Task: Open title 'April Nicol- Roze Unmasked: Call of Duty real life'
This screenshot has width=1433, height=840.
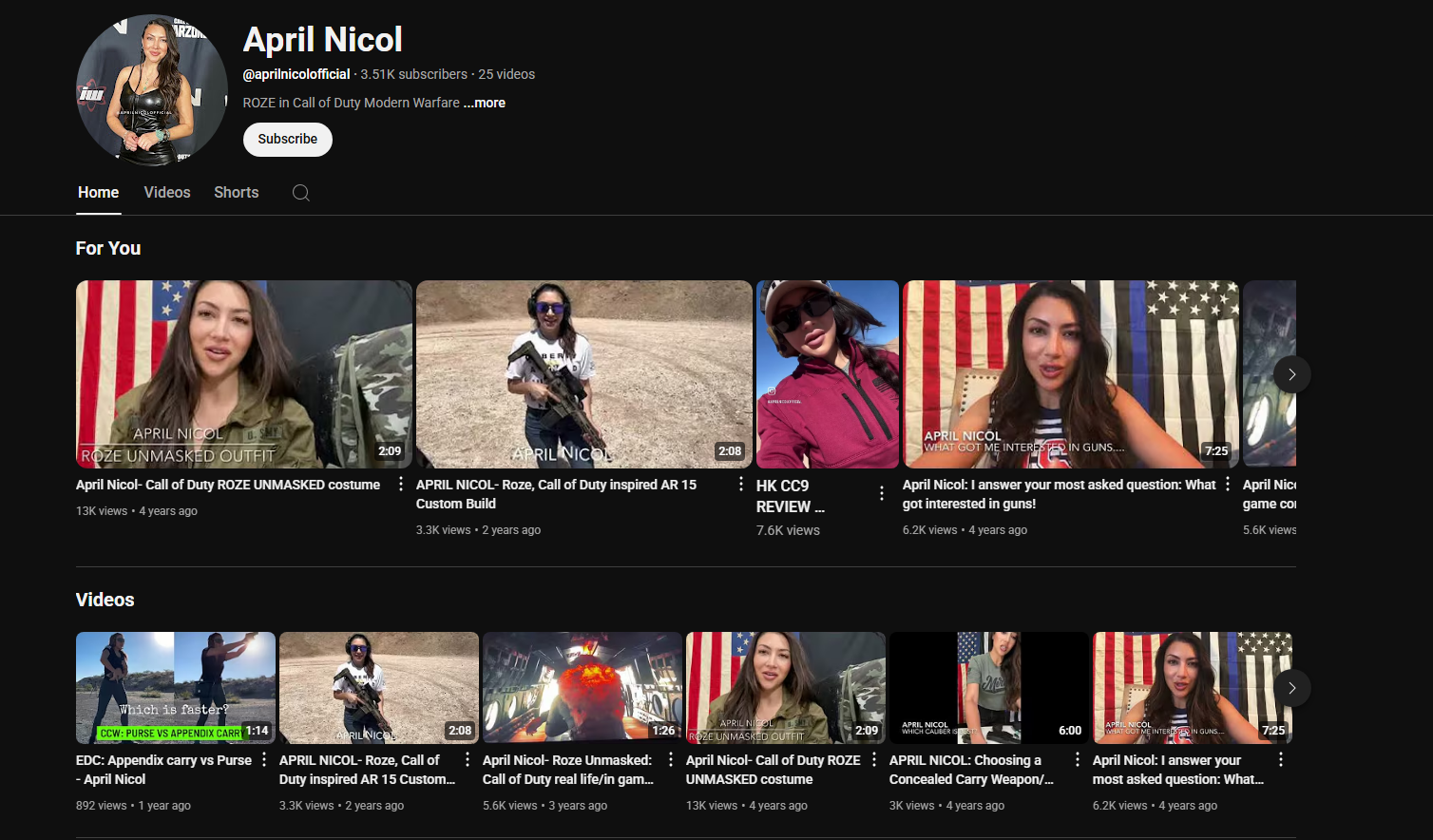Action: [x=568, y=770]
